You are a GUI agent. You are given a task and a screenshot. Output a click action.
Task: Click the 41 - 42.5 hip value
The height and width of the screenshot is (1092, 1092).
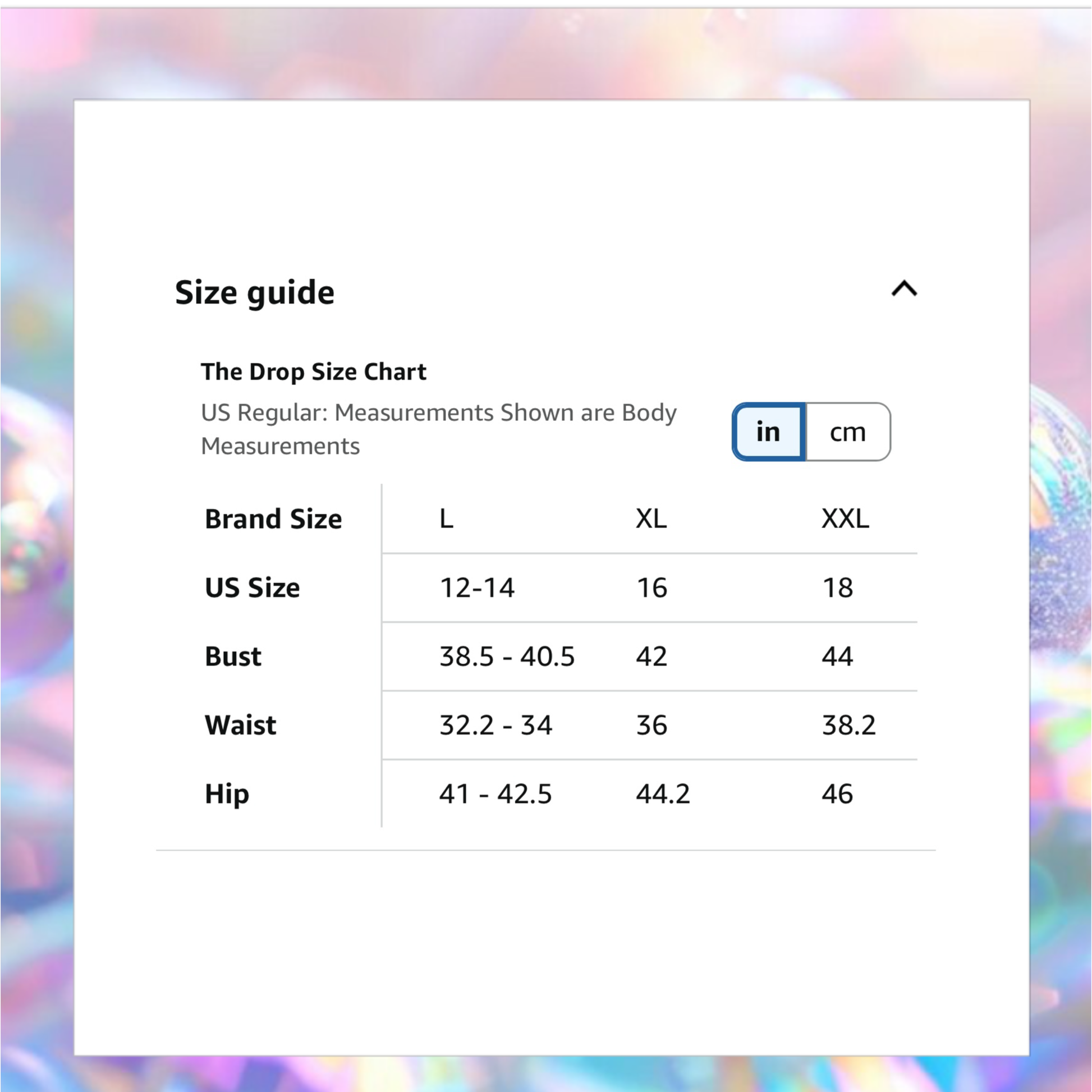pyautogui.click(x=495, y=794)
